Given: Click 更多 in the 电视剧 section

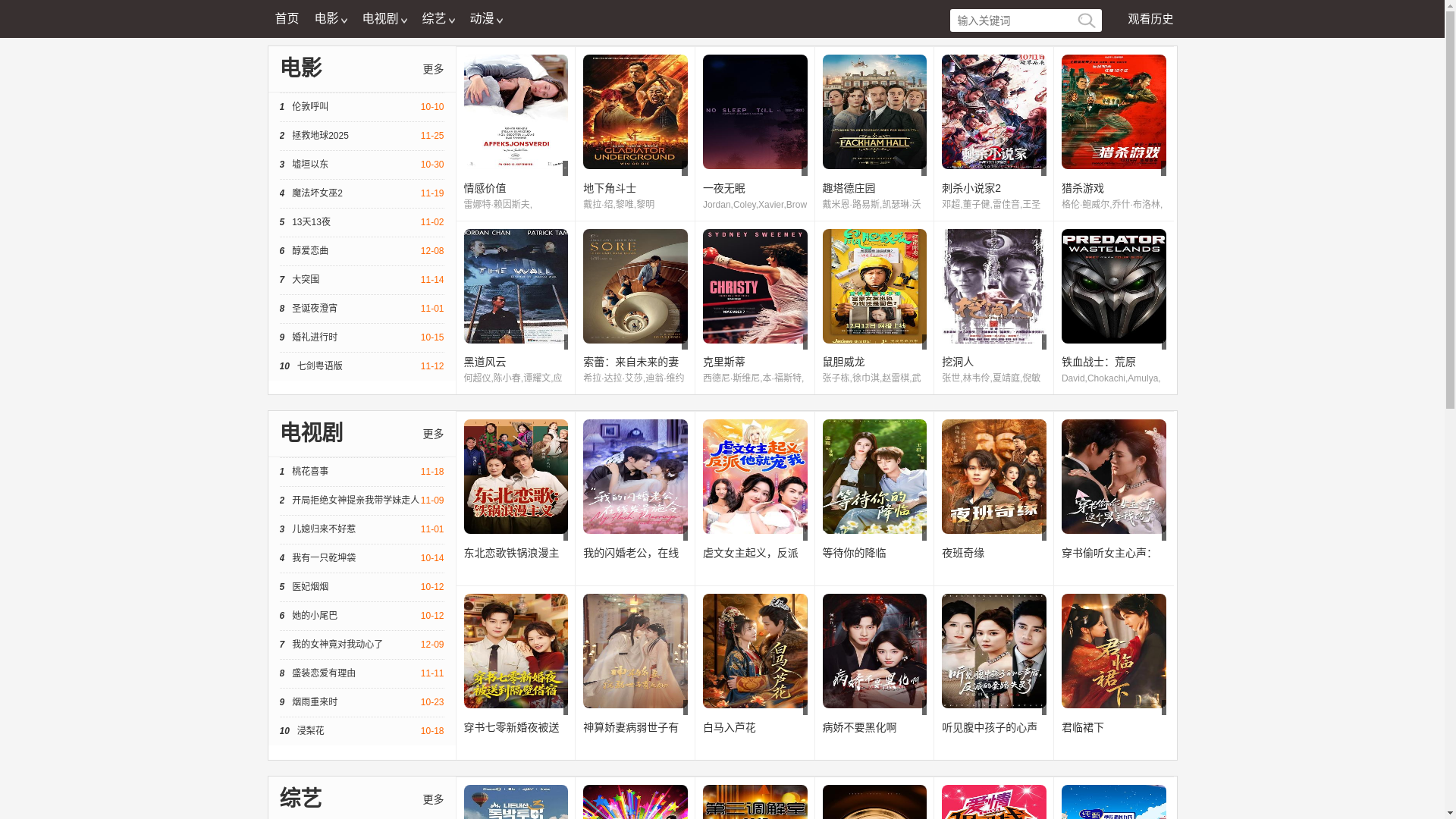Looking at the screenshot, I should tap(433, 434).
